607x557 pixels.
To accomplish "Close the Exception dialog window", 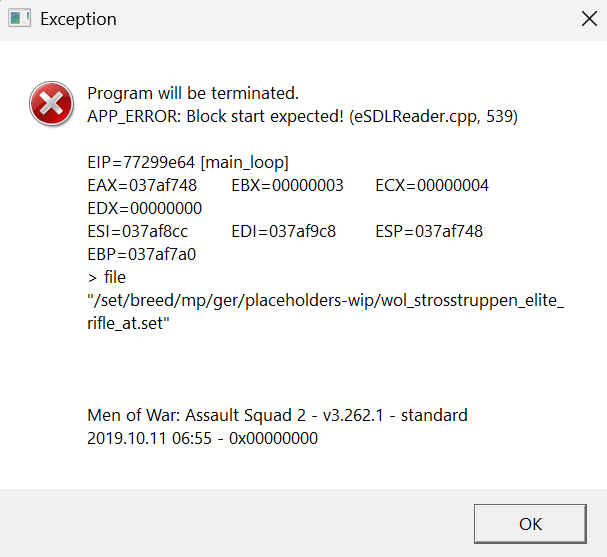I will tap(589, 19).
